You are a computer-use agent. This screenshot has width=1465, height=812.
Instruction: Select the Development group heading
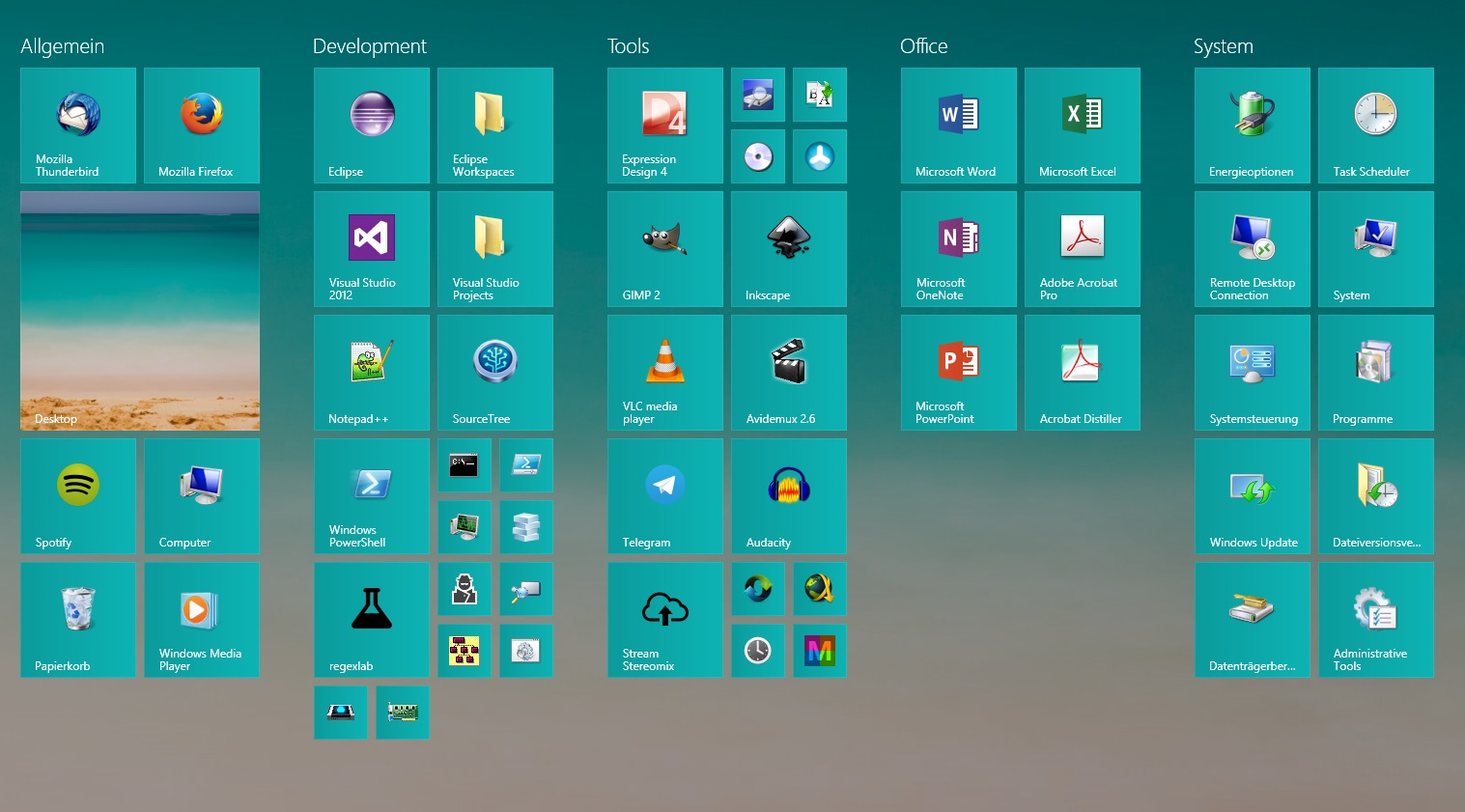370,46
